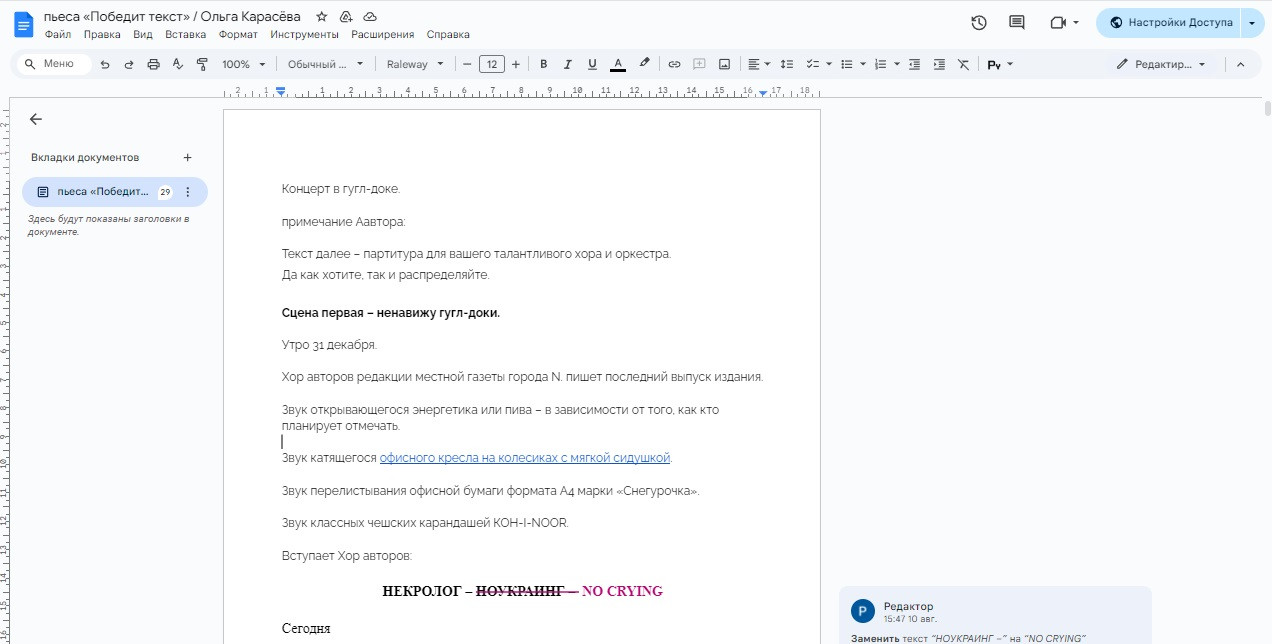Open the Формат menu
The image size is (1272, 644).
click(238, 34)
